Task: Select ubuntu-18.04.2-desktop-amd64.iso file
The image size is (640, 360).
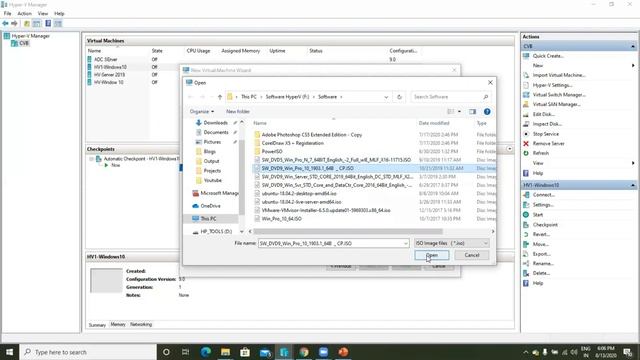Action: pos(299,193)
